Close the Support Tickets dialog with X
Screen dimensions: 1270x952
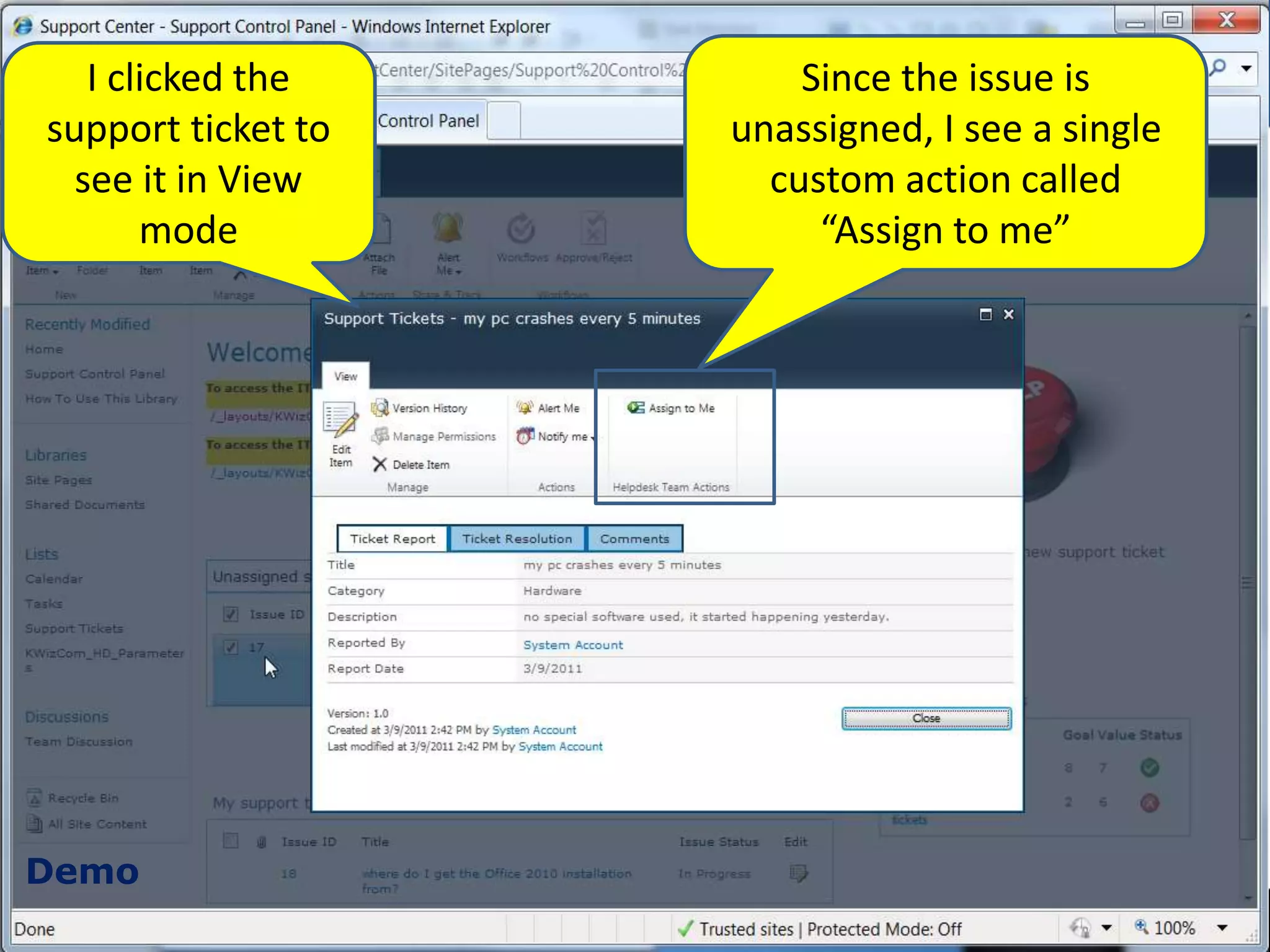point(1009,314)
